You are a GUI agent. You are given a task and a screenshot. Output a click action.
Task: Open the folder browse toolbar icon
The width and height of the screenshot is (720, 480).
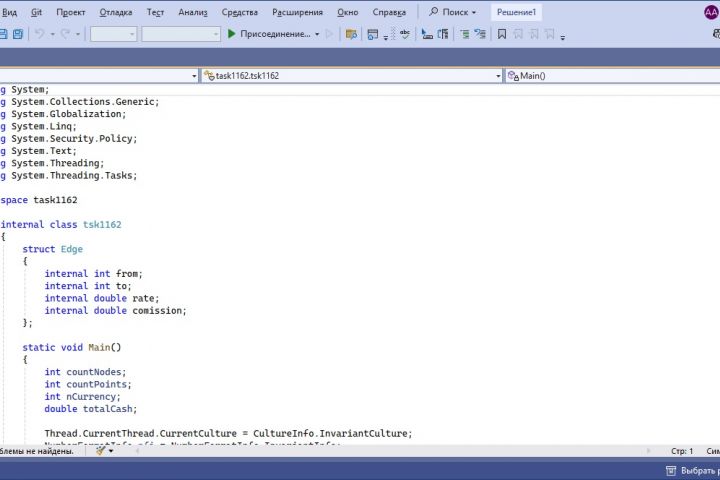point(351,34)
